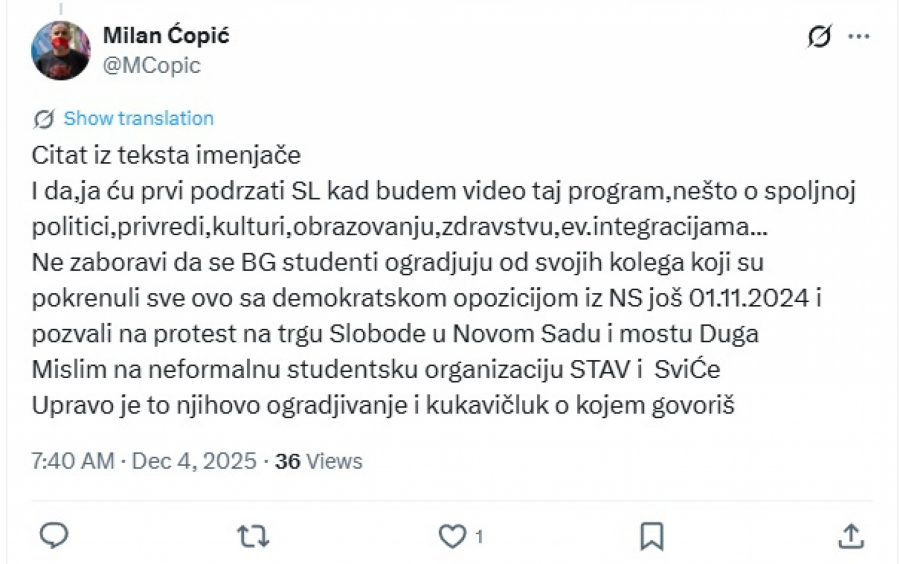Open the @MCopic handle link

[x=152, y=65]
